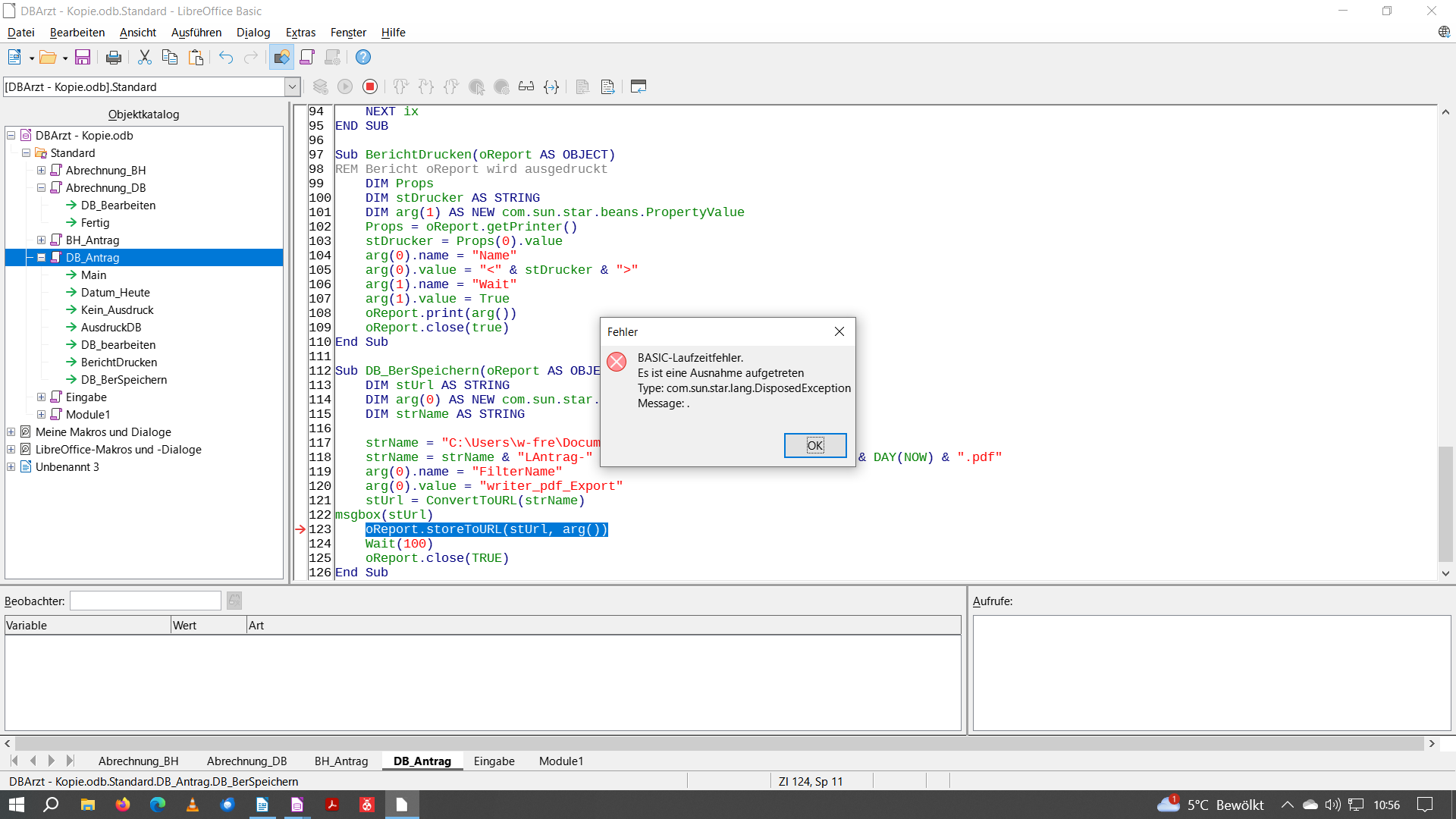Click the Remove Watch button beside Beobachter
The image size is (1456, 819).
pos(234,601)
